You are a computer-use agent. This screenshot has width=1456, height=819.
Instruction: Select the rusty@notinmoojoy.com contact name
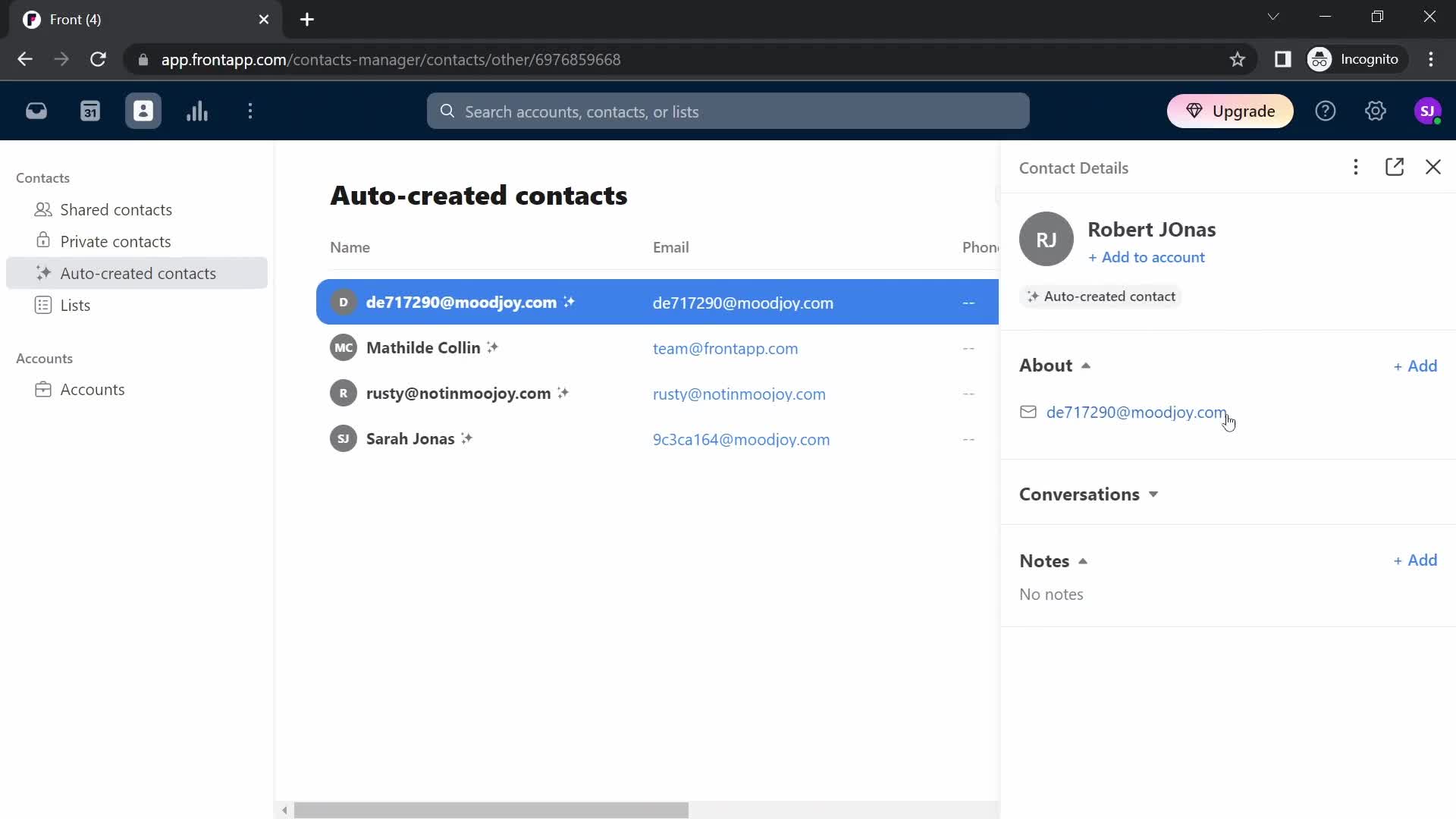click(458, 394)
